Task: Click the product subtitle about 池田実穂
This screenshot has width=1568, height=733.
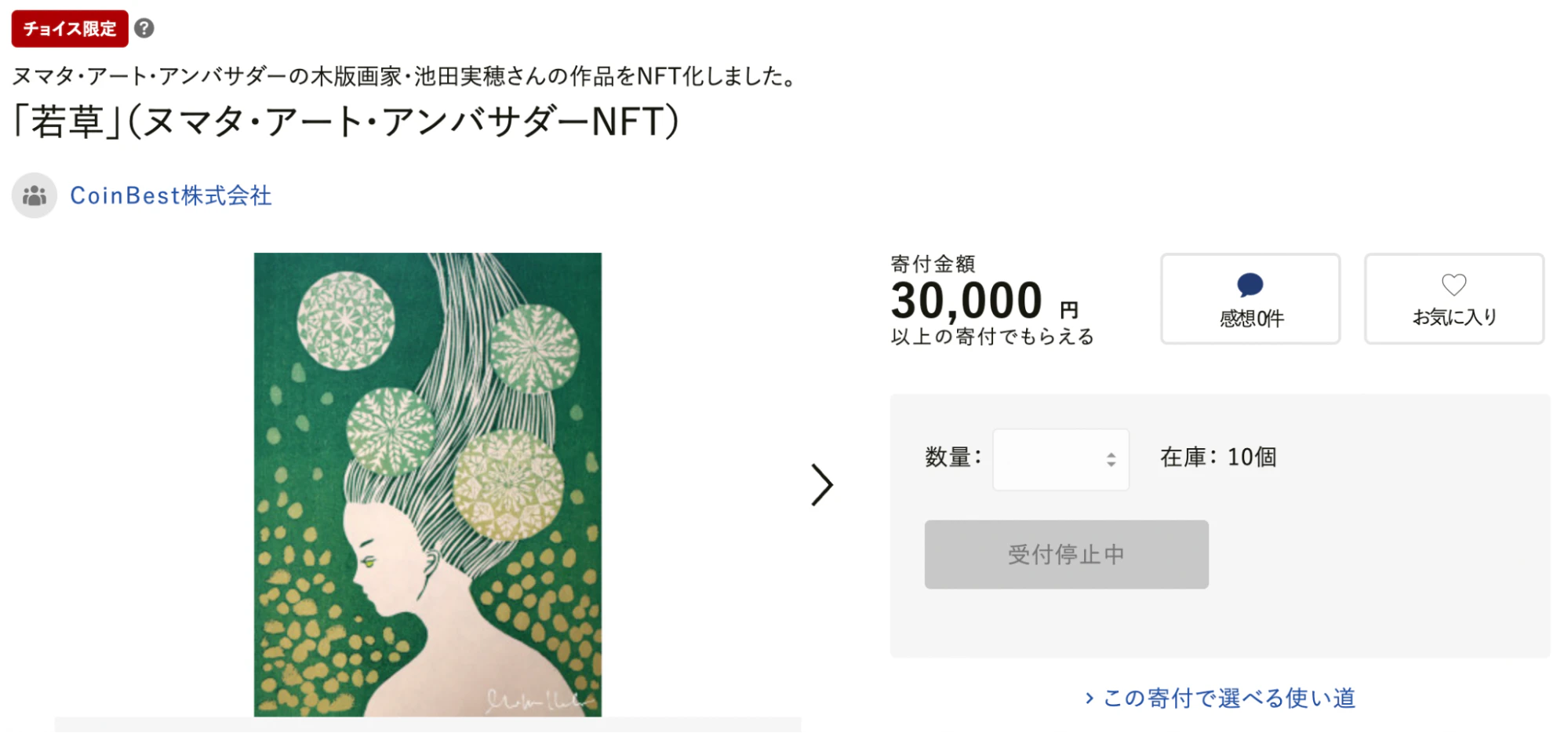Action: (406, 76)
